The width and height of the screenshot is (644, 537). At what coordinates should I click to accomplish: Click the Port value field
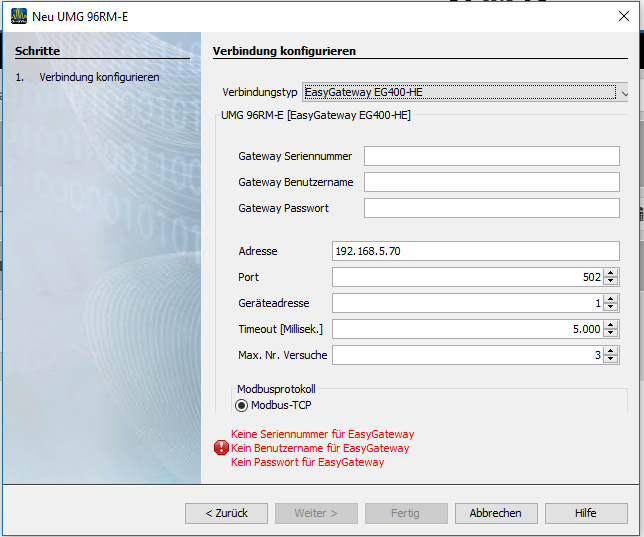[467, 277]
